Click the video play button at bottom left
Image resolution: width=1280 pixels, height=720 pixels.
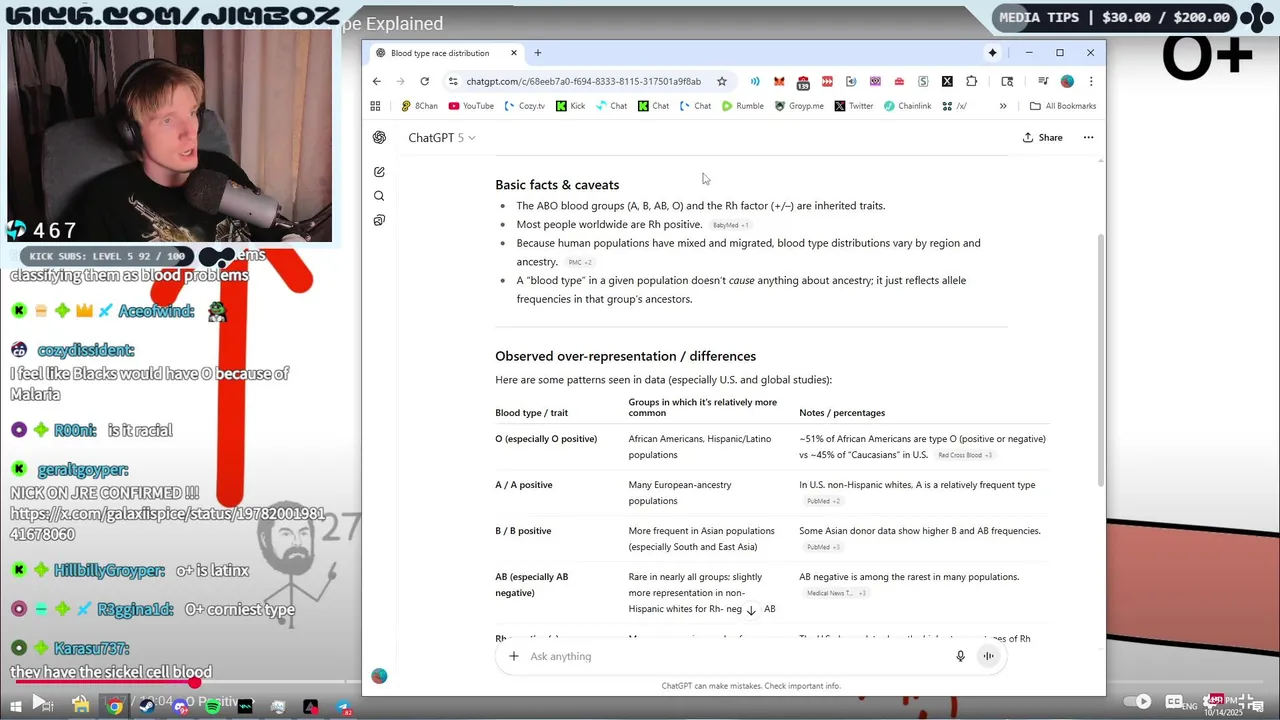click(39, 703)
